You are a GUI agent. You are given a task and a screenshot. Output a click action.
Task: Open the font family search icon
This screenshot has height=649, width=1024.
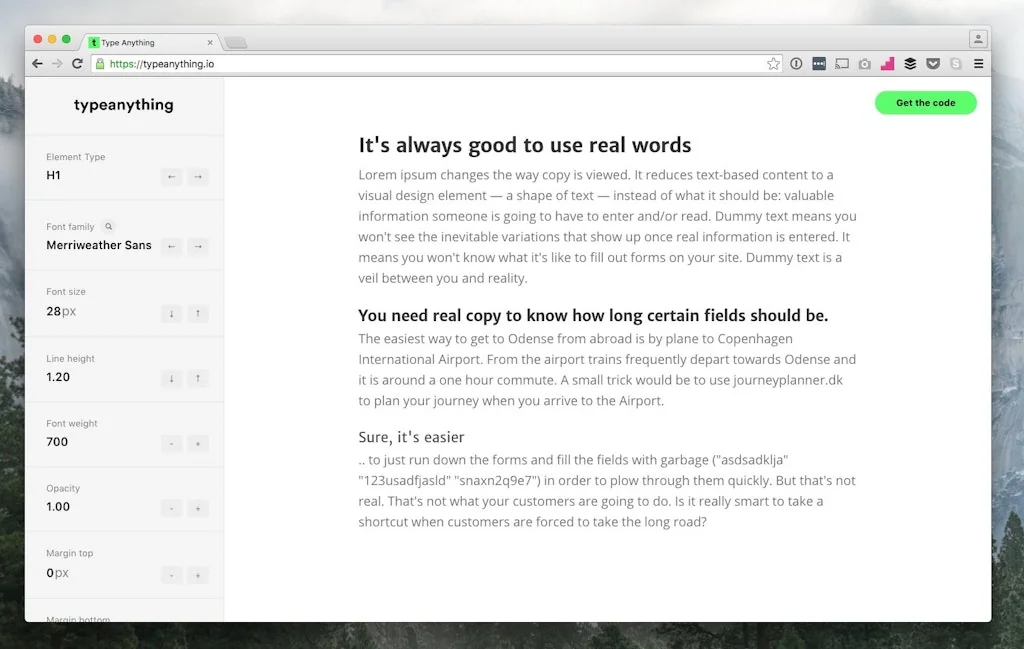click(x=110, y=226)
